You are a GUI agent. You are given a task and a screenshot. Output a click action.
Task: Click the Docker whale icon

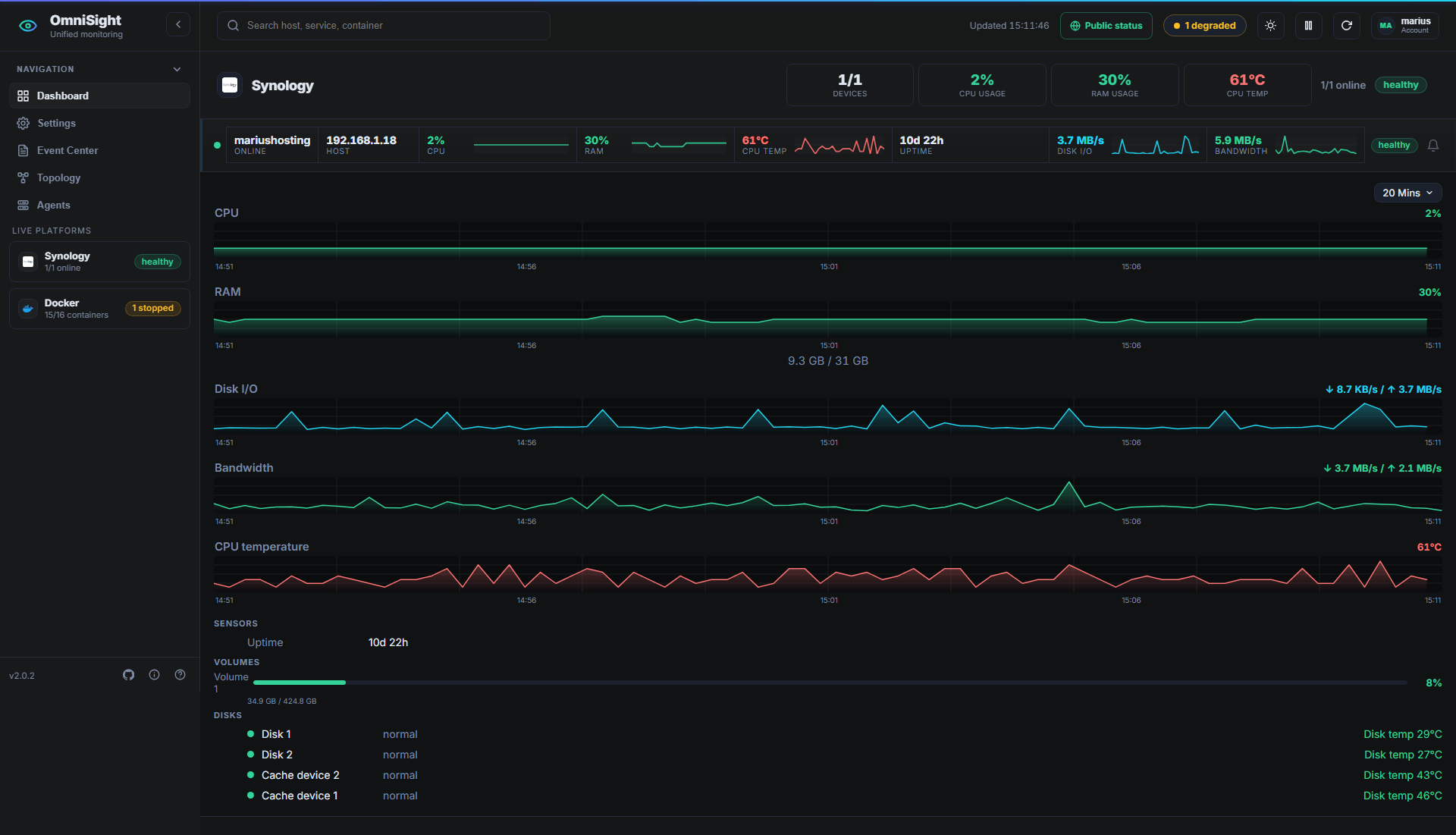click(28, 309)
